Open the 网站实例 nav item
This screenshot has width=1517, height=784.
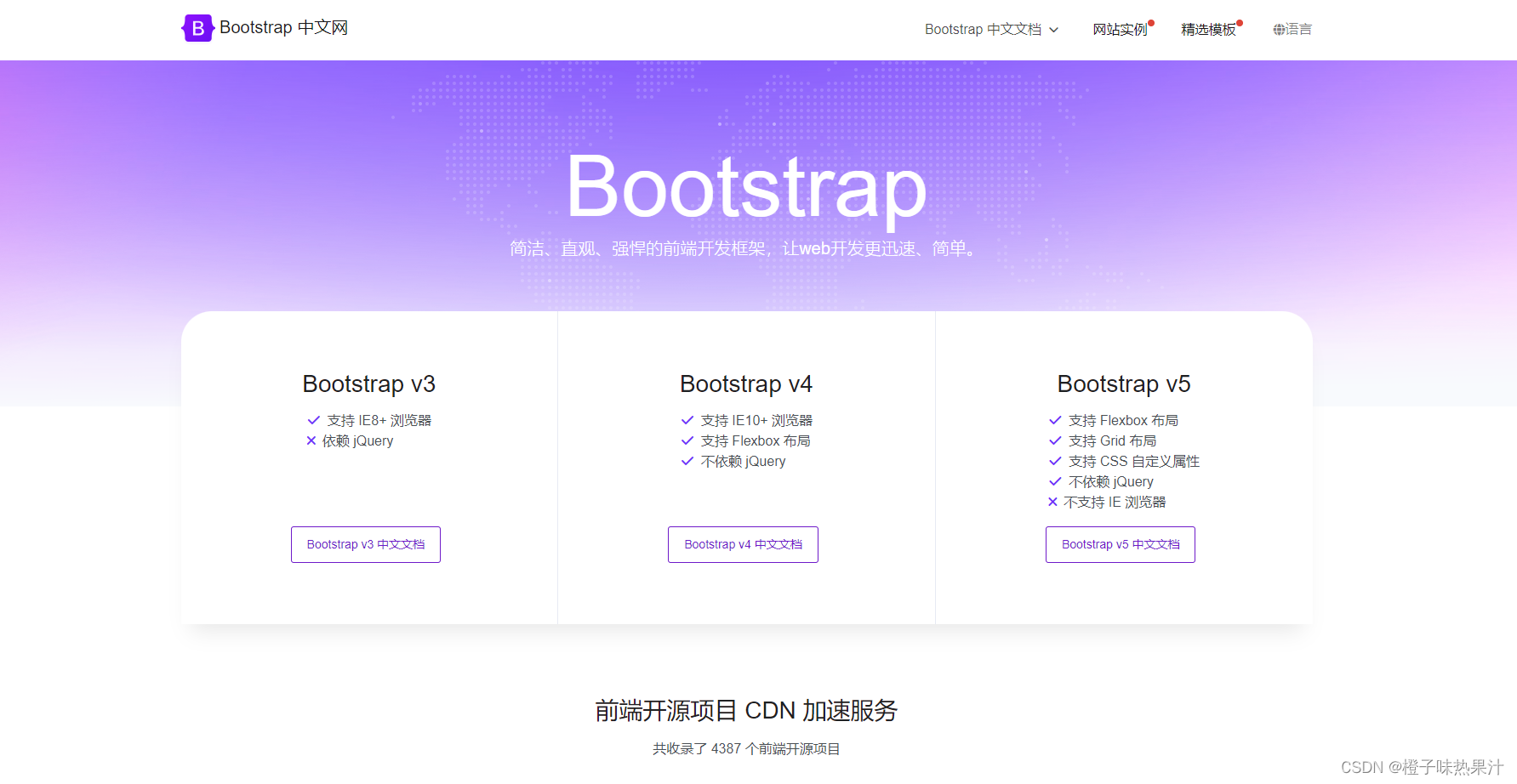(x=1121, y=30)
